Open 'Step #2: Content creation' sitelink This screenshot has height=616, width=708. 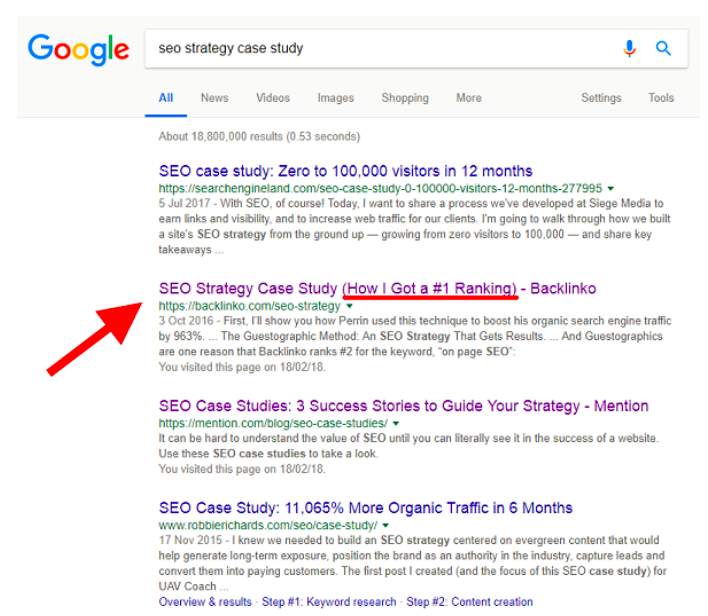click(470, 602)
